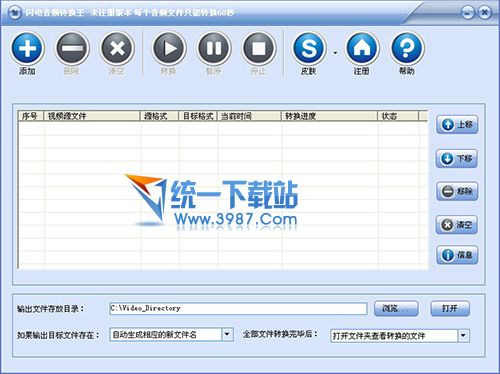Viewport: 500px width, 374px height.
Task: Click the 转换进度 column header
Action: click(329, 116)
